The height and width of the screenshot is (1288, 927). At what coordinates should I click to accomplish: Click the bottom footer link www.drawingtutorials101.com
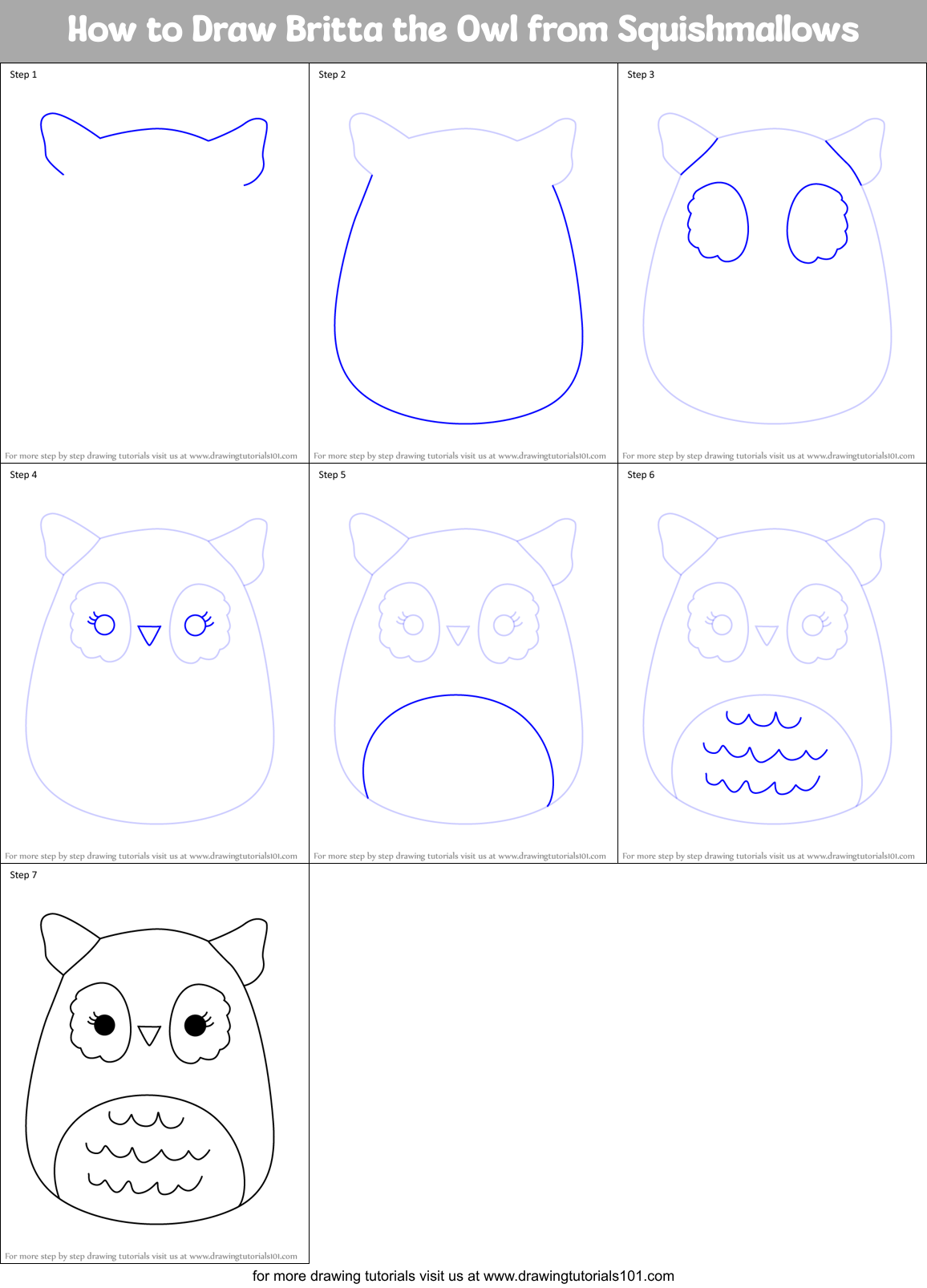pyautogui.click(x=579, y=1276)
